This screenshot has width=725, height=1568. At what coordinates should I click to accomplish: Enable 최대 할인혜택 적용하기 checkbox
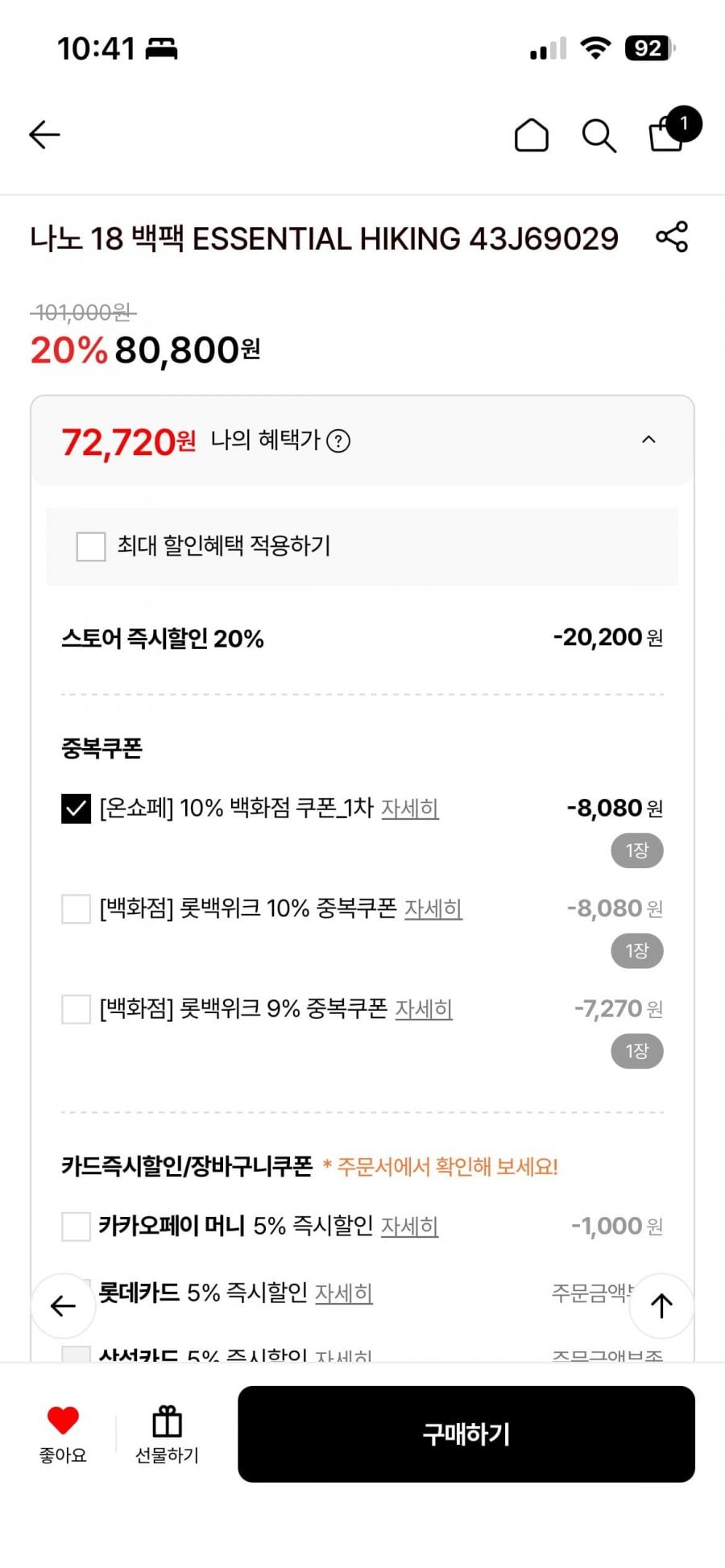click(91, 546)
